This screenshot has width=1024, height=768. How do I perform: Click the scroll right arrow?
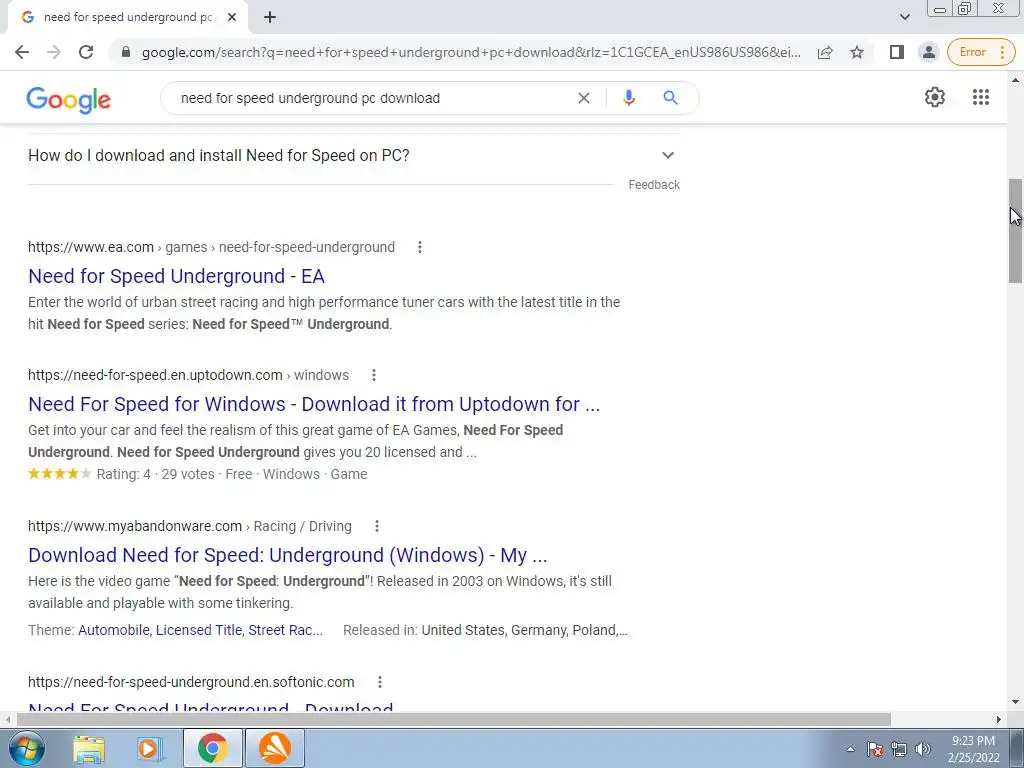point(999,719)
